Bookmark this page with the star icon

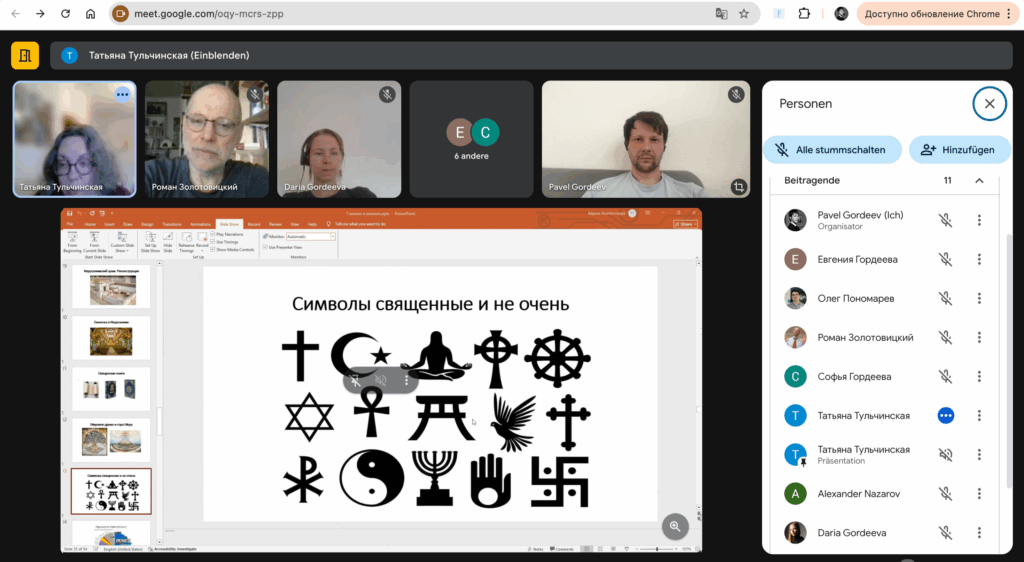click(744, 14)
